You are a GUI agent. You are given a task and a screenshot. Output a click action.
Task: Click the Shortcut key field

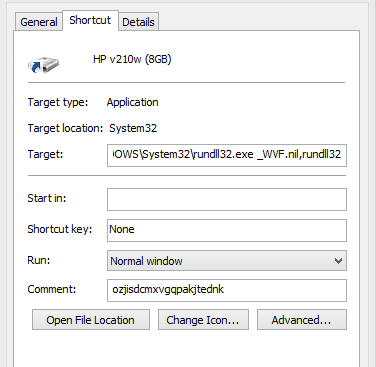(x=227, y=230)
